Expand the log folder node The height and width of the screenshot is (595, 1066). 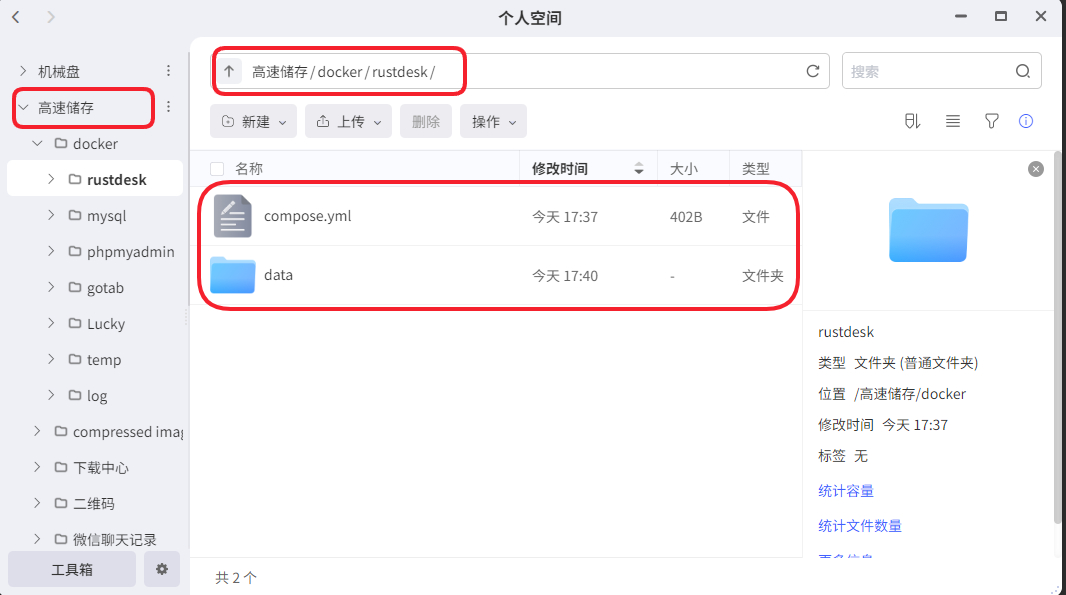(51, 395)
